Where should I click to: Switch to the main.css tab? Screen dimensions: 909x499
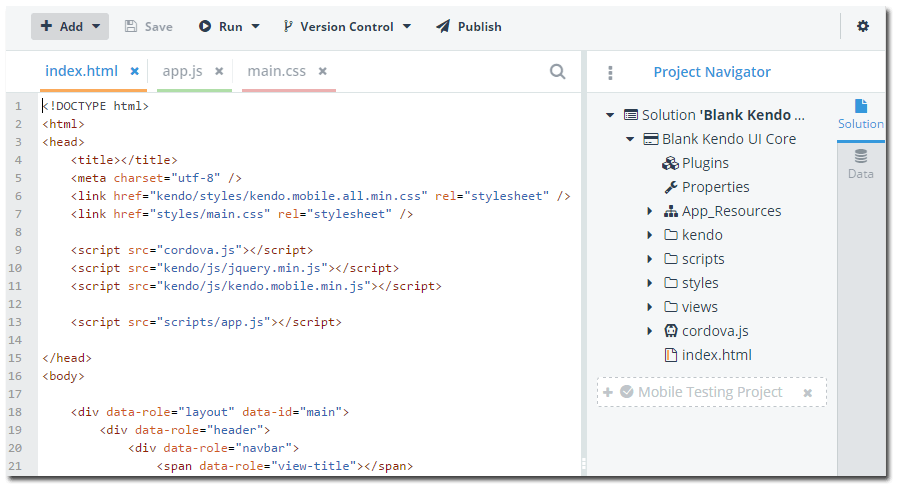point(277,71)
